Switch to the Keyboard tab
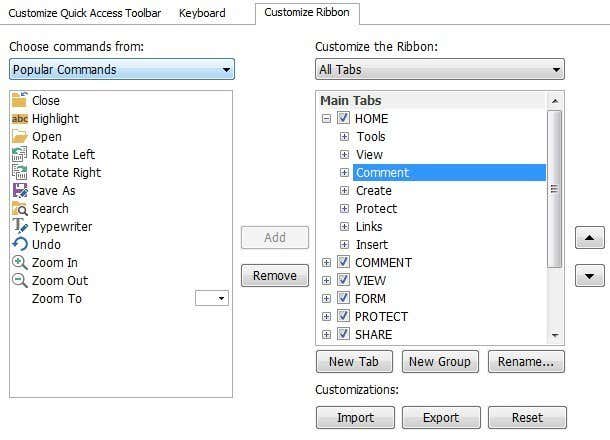This screenshot has height=440, width=610. [x=201, y=13]
